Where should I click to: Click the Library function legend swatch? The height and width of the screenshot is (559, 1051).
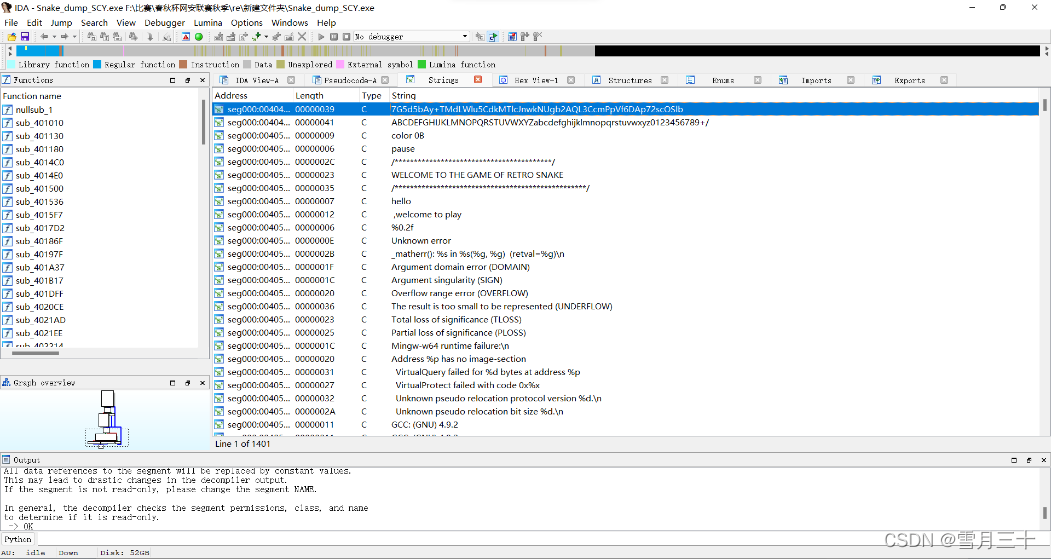(11, 64)
